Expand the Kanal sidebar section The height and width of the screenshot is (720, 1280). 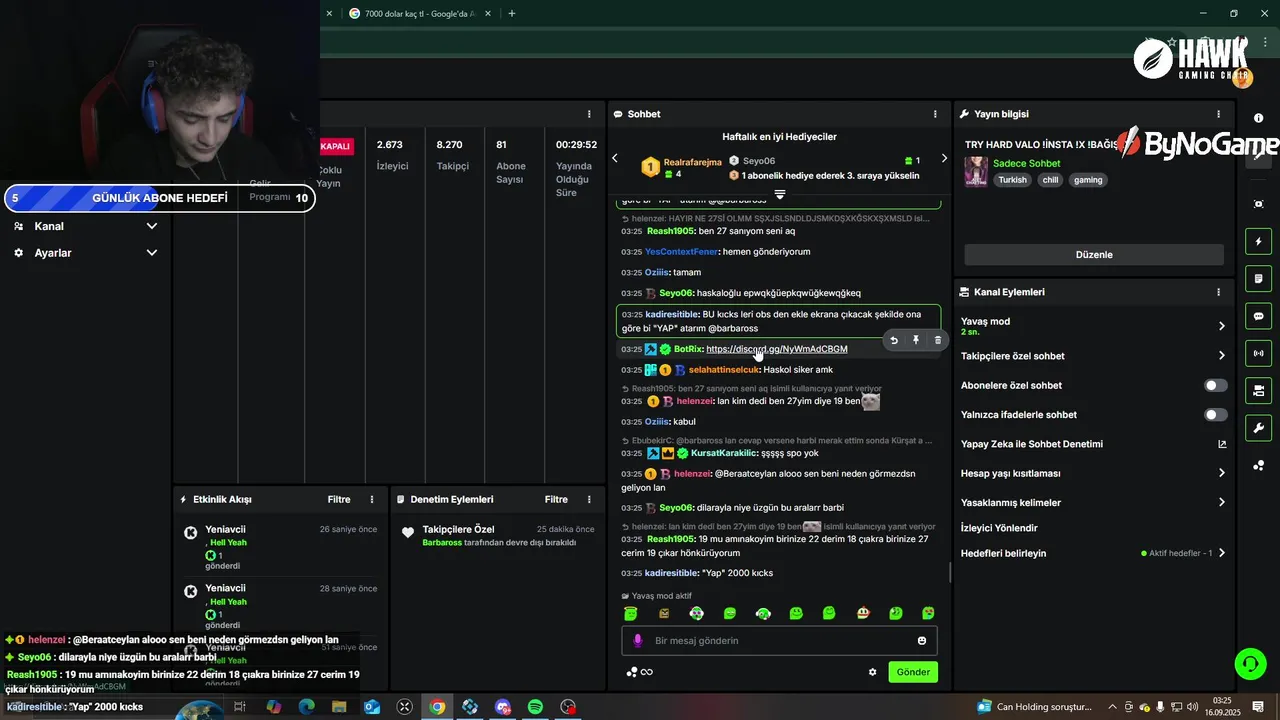(85, 226)
